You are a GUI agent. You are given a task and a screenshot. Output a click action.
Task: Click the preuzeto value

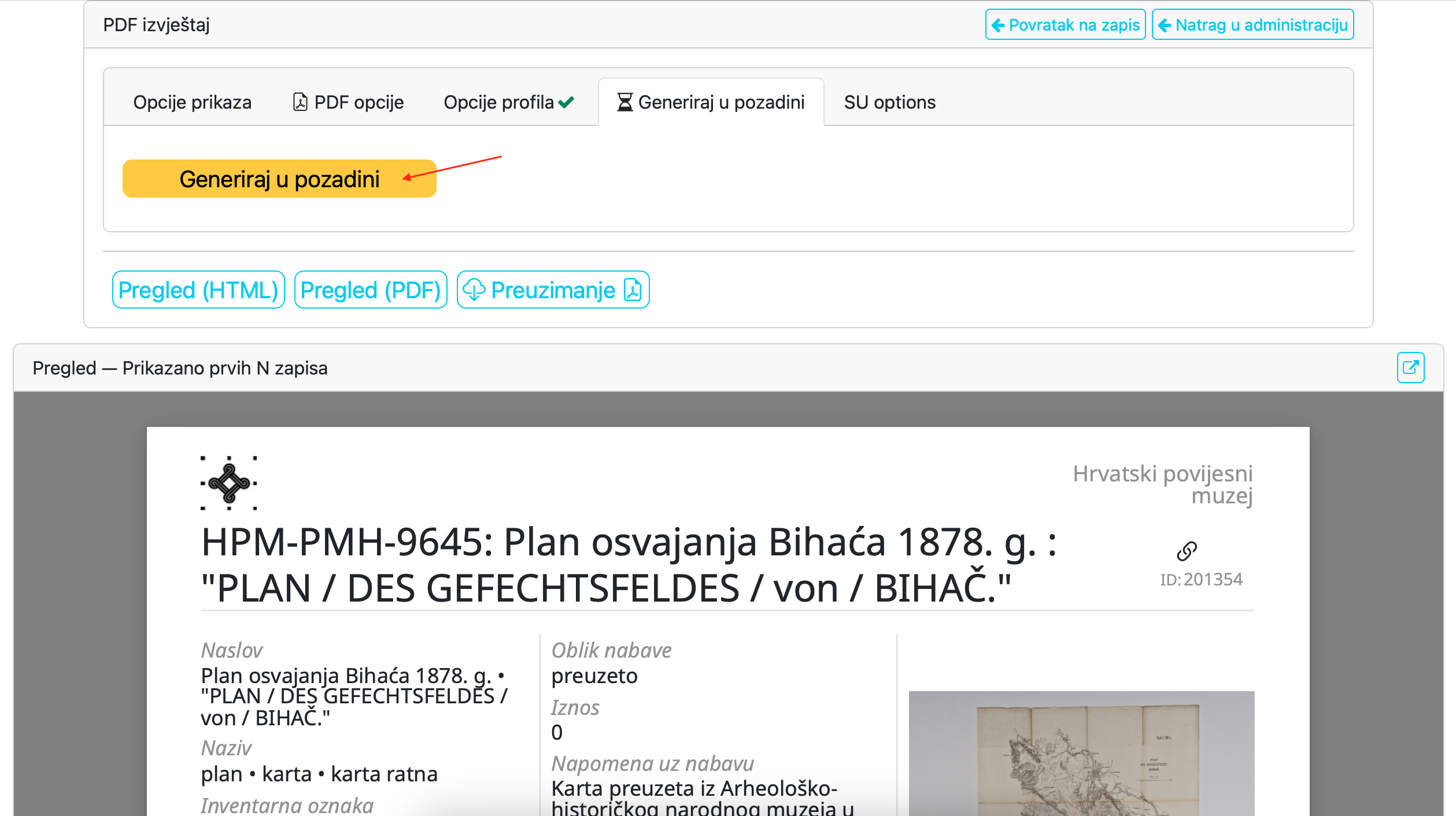[594, 676]
